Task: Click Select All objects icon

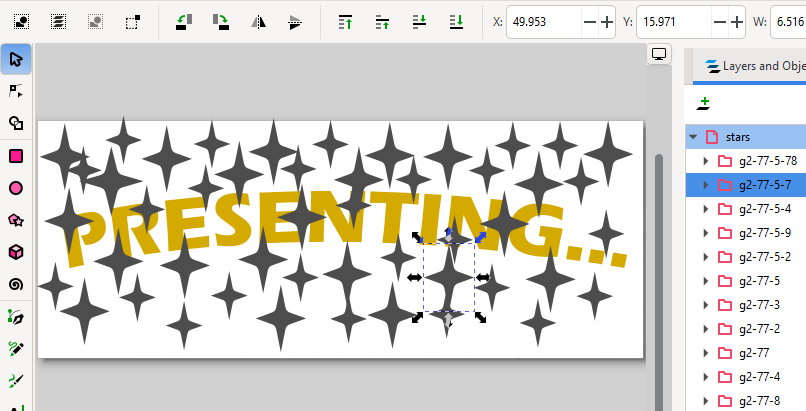Action: tap(21, 22)
